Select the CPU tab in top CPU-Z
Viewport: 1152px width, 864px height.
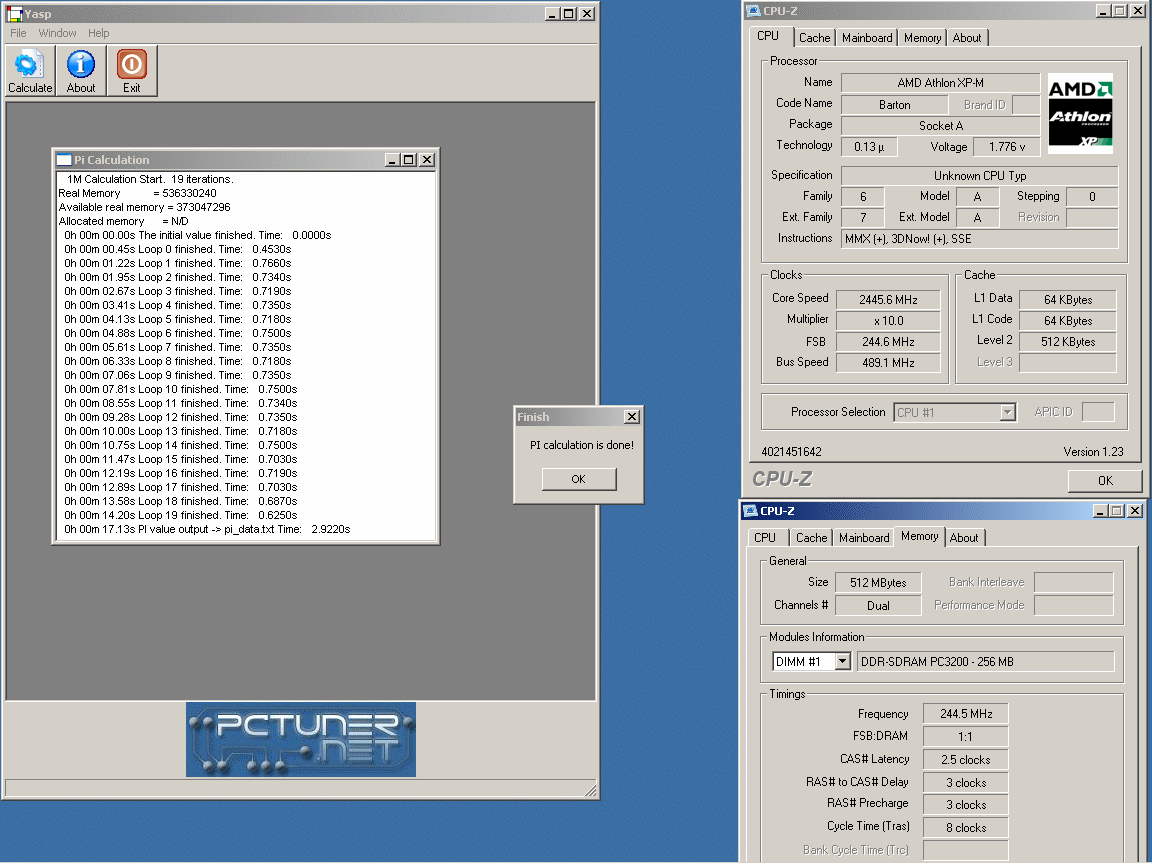tap(768, 36)
